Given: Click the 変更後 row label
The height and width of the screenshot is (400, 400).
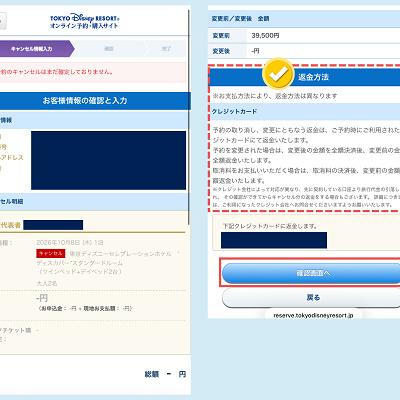Looking at the screenshot, I should [x=221, y=51].
